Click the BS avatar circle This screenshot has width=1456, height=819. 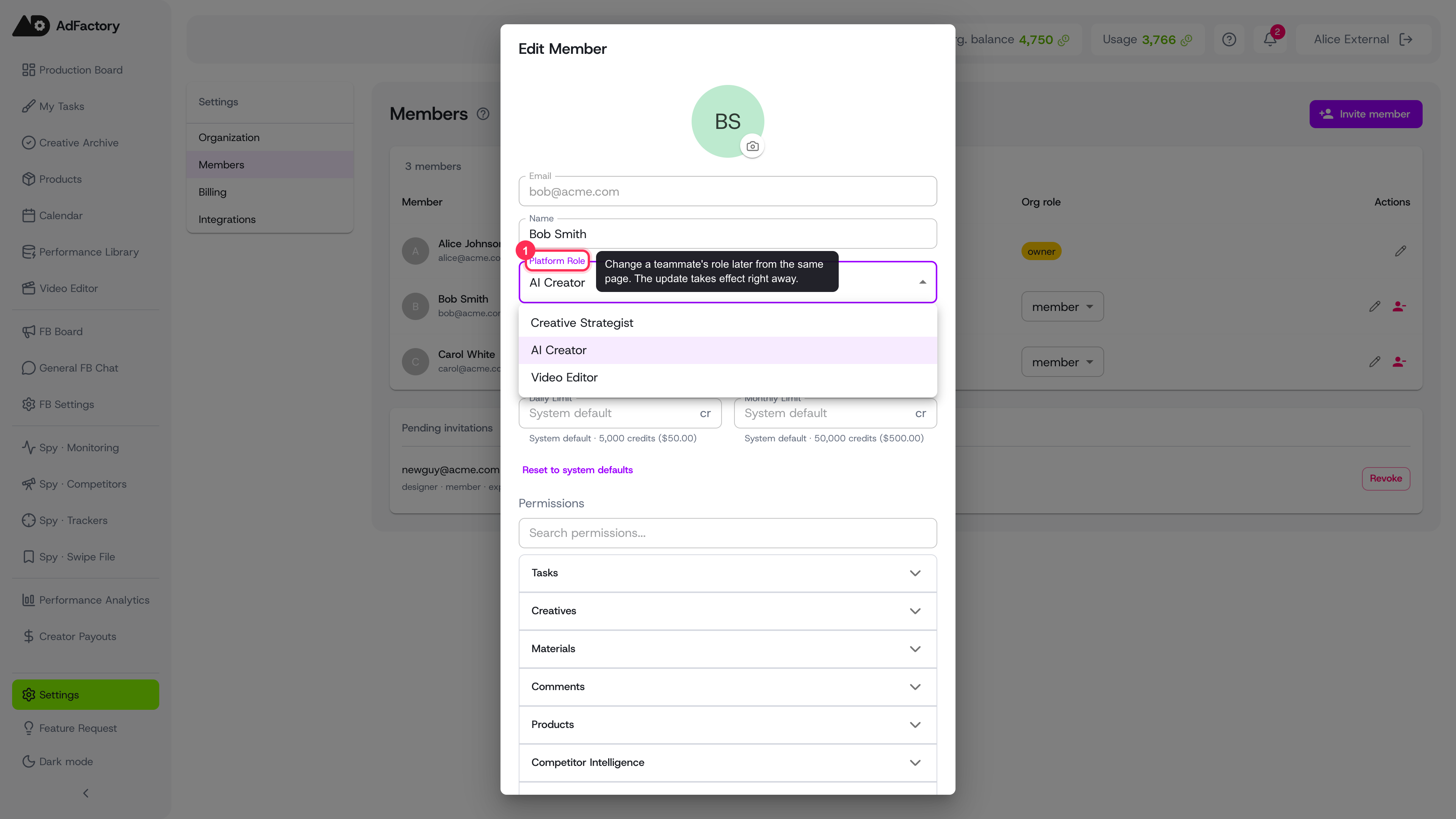point(728,121)
